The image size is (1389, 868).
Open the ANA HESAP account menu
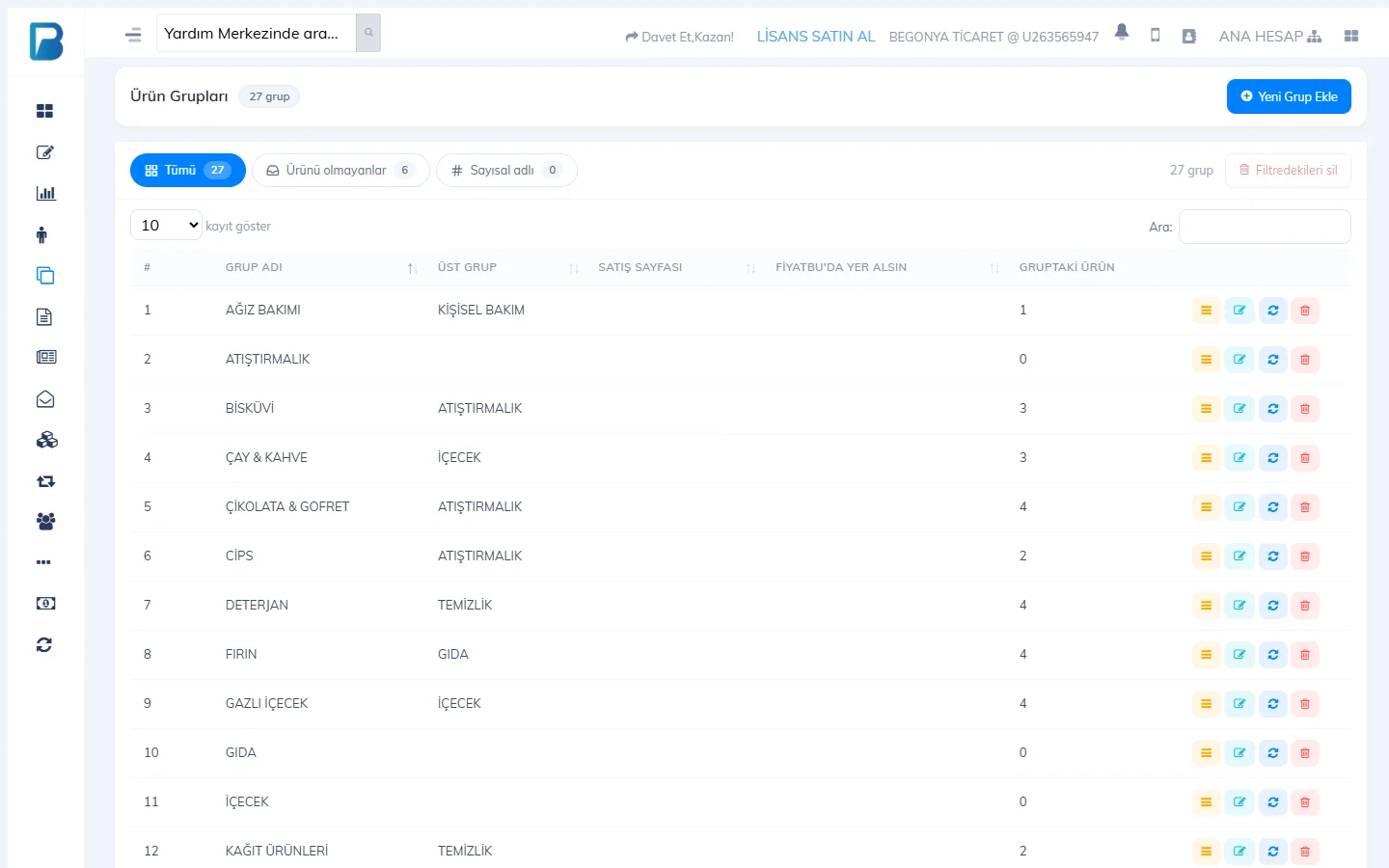(1270, 36)
